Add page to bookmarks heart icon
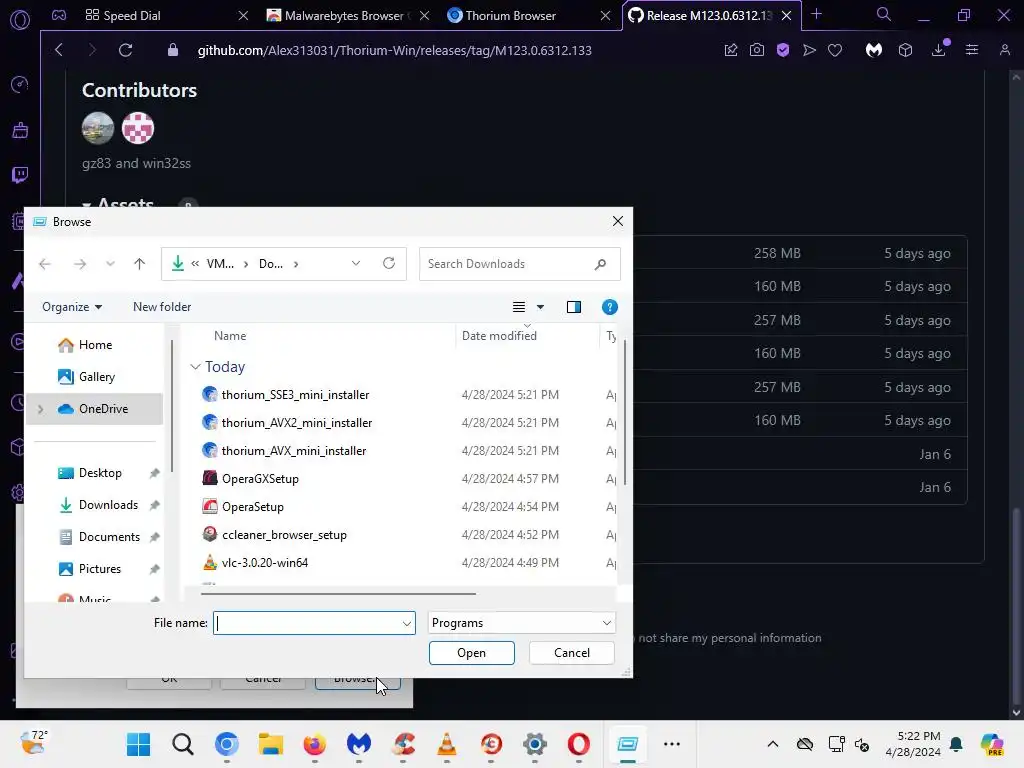The height and width of the screenshot is (768, 1024). pyautogui.click(x=835, y=50)
